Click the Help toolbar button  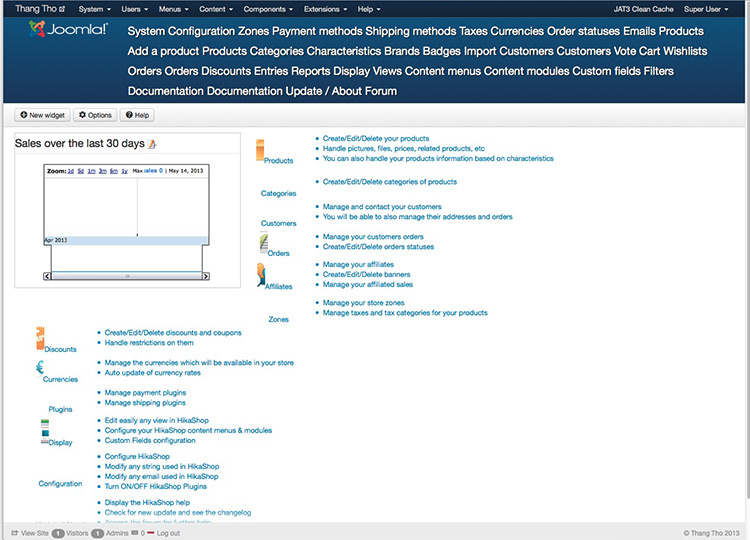[x=137, y=115]
